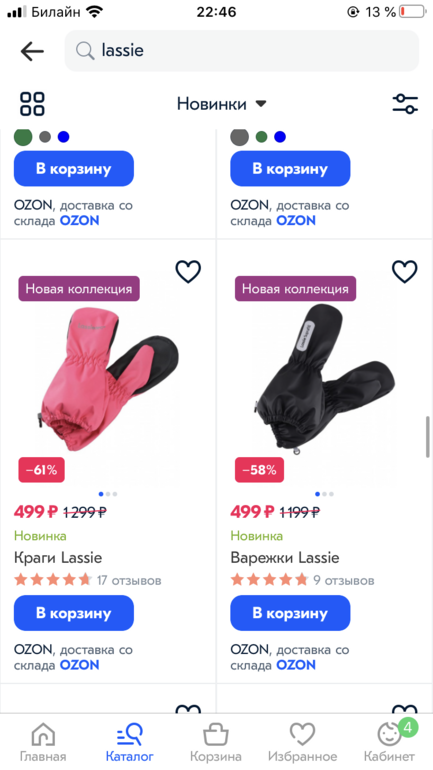Open the pink mittens product image
Image resolution: width=433 pixels, height=770 pixels.
coord(108,378)
